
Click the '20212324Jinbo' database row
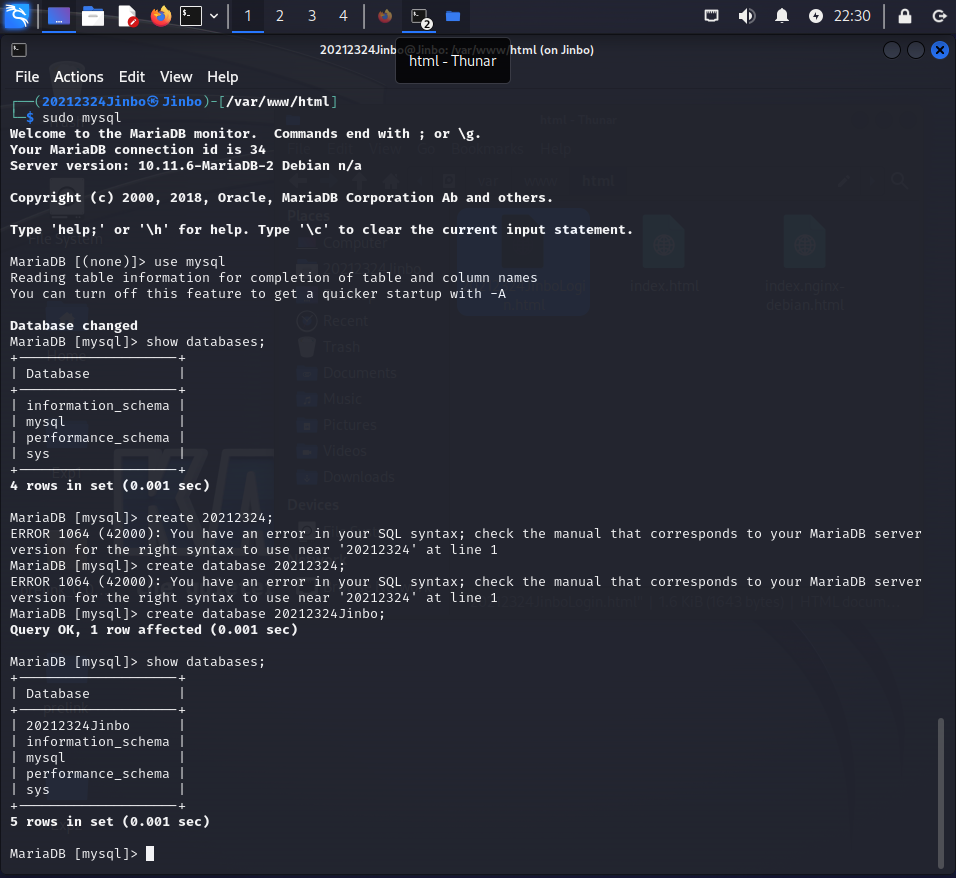click(x=98, y=726)
